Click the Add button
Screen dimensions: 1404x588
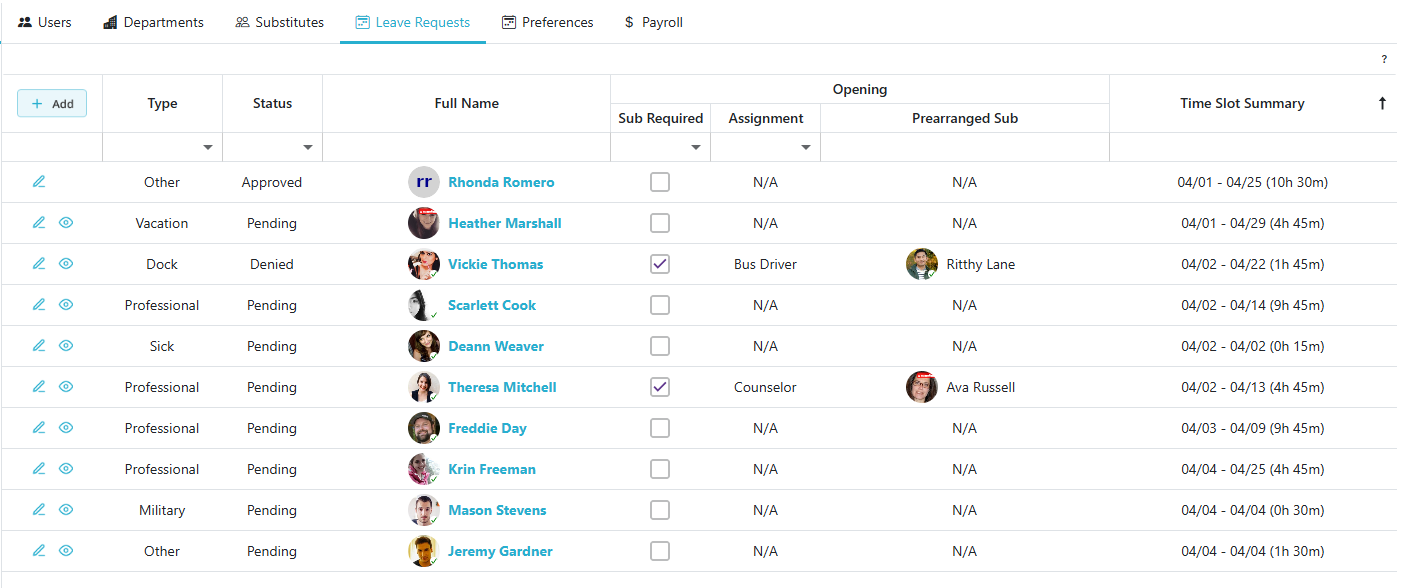point(52,103)
